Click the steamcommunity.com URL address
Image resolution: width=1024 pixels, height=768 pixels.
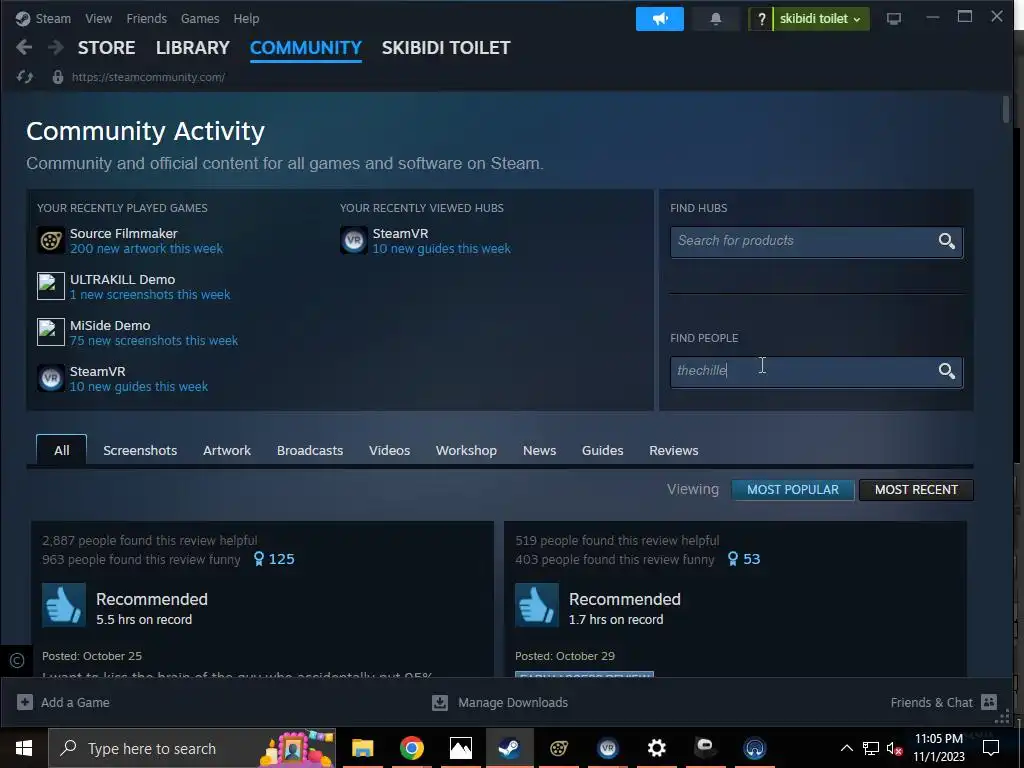[148, 77]
